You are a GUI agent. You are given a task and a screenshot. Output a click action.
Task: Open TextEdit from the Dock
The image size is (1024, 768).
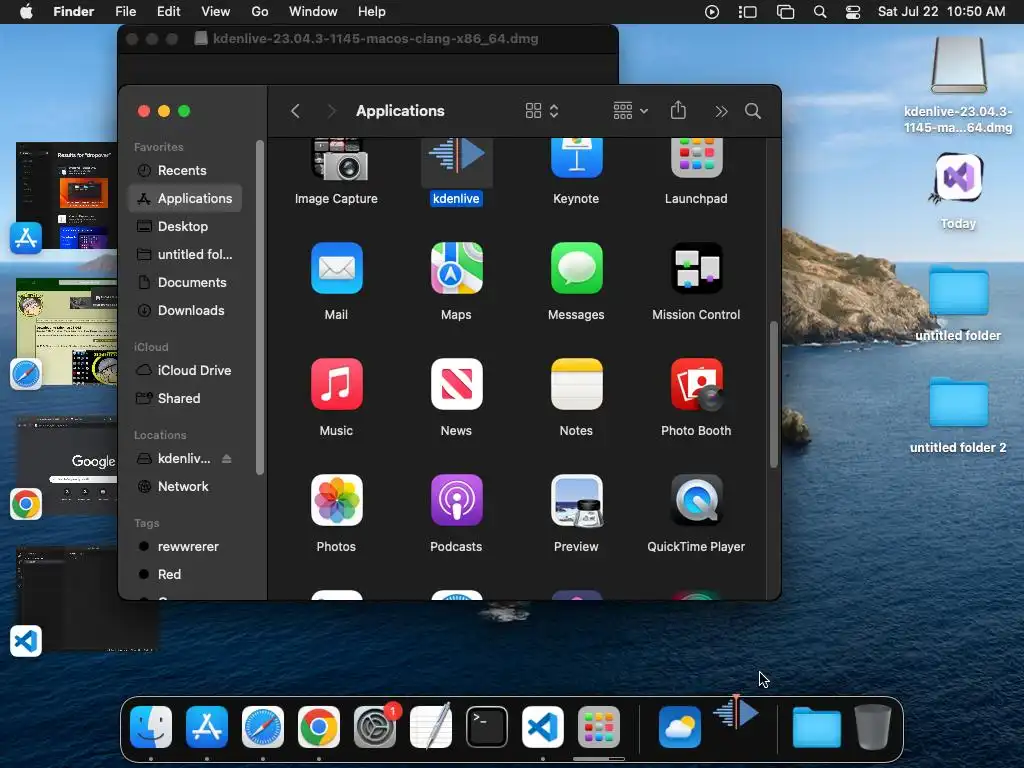click(x=431, y=727)
